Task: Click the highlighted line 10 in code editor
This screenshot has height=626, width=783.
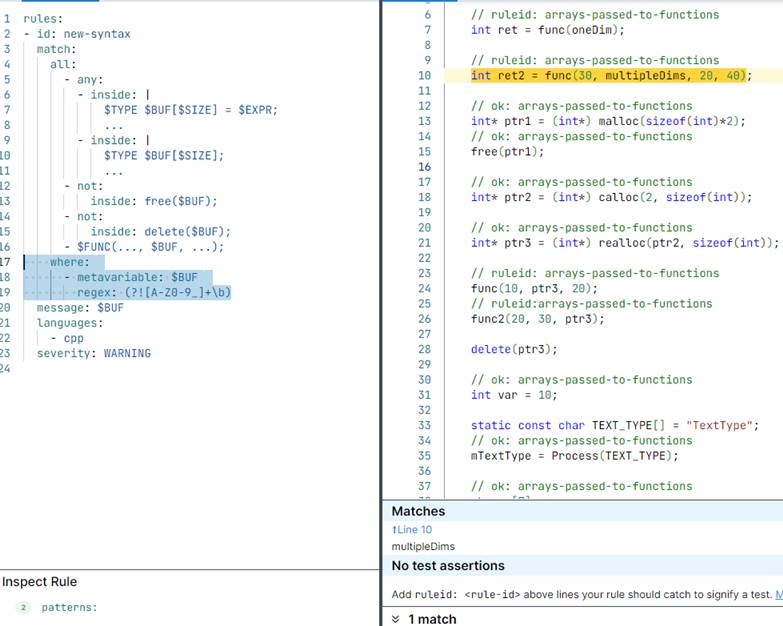Action: click(x=610, y=76)
